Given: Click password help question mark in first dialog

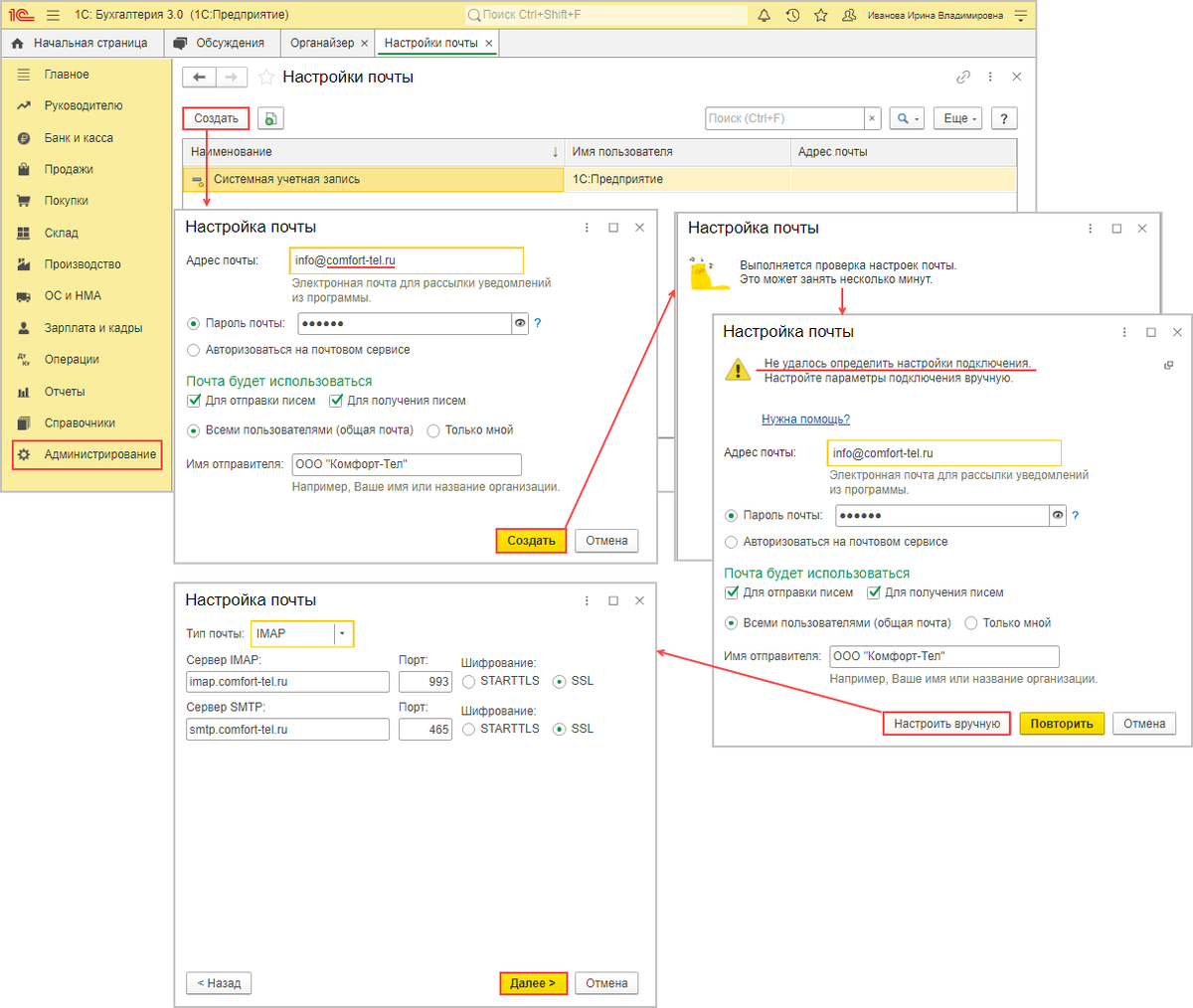Looking at the screenshot, I should (x=538, y=323).
